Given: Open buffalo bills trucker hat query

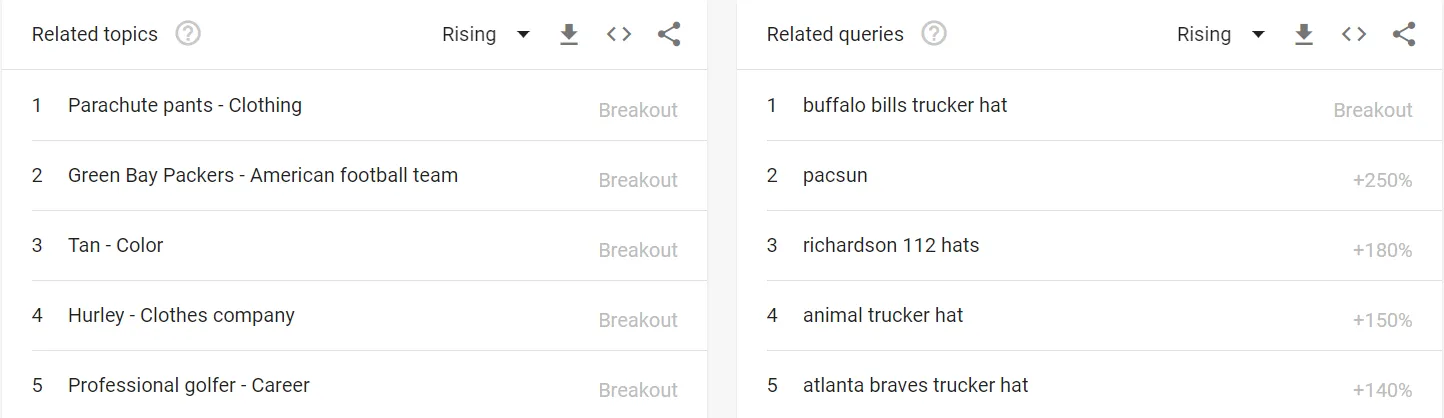Looking at the screenshot, I should pos(1090,106).
